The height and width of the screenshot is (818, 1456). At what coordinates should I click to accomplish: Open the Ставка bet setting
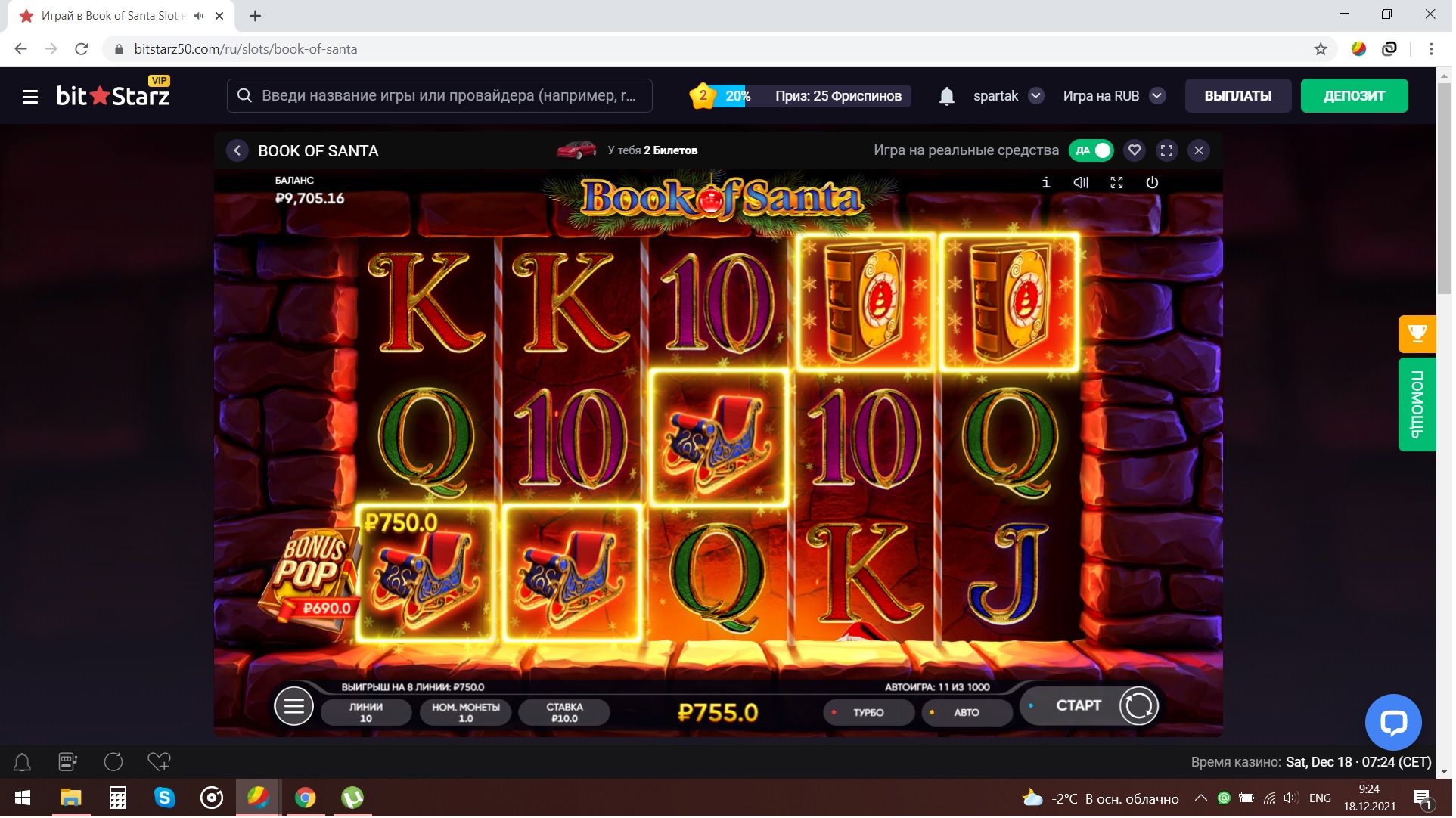[566, 714]
